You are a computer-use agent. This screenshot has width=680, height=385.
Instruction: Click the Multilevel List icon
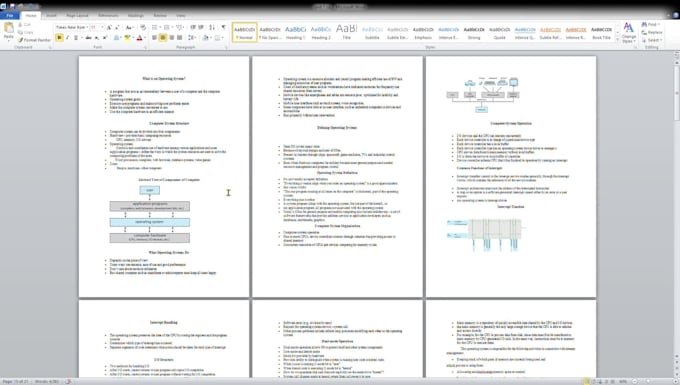[x=180, y=27]
